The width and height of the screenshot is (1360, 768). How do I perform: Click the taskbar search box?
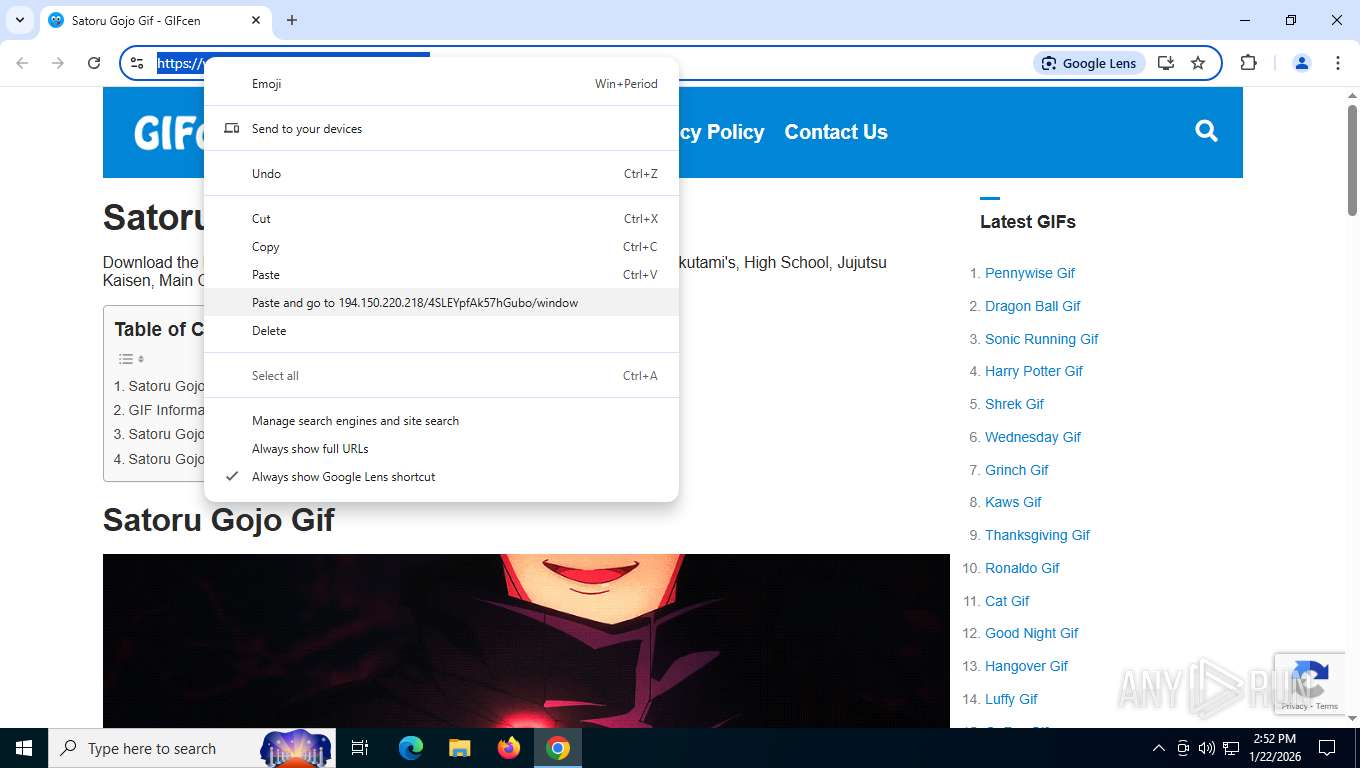192,748
